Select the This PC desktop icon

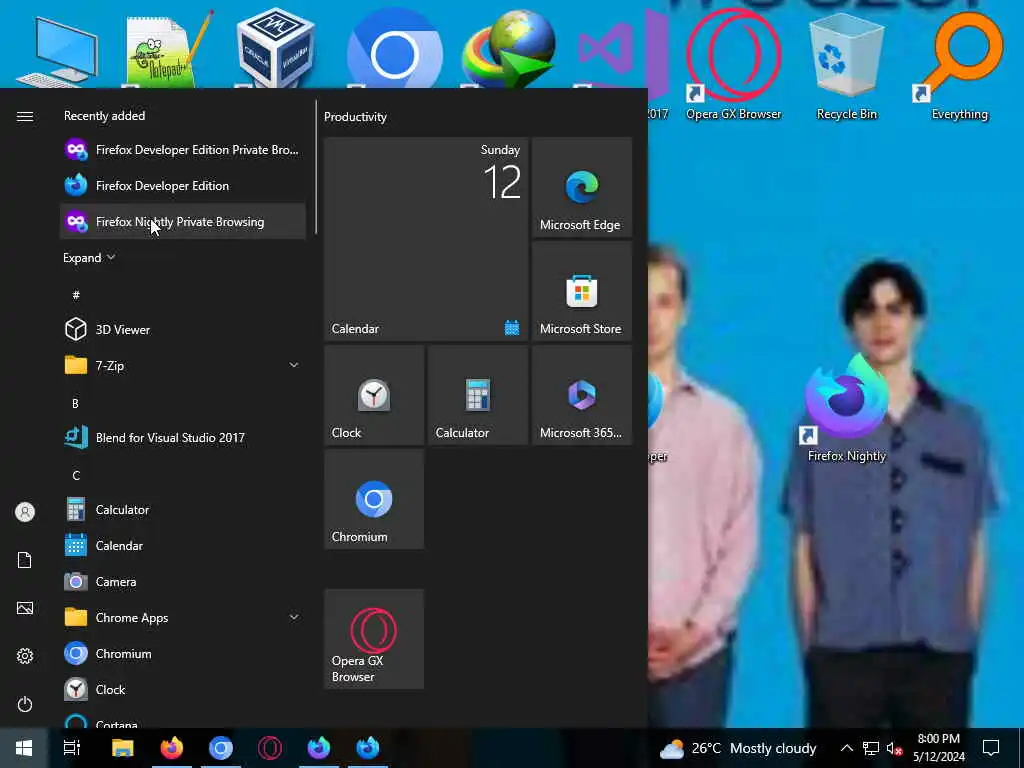coord(57,52)
